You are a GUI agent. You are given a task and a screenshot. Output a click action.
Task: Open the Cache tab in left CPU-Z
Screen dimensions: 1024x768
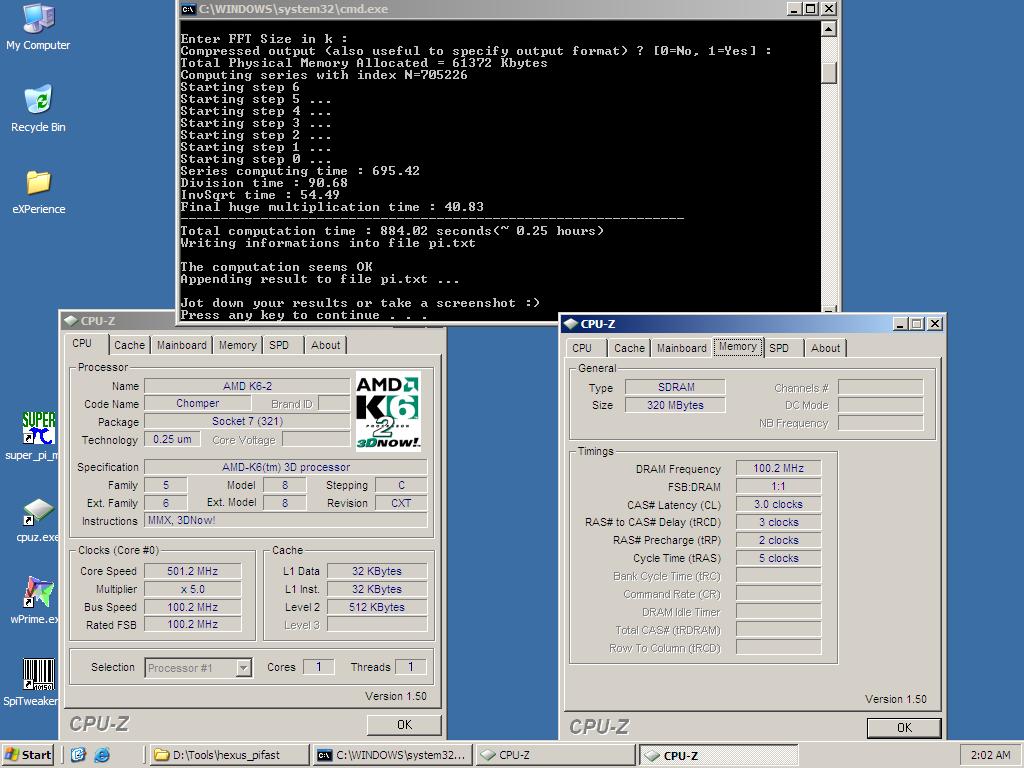129,345
